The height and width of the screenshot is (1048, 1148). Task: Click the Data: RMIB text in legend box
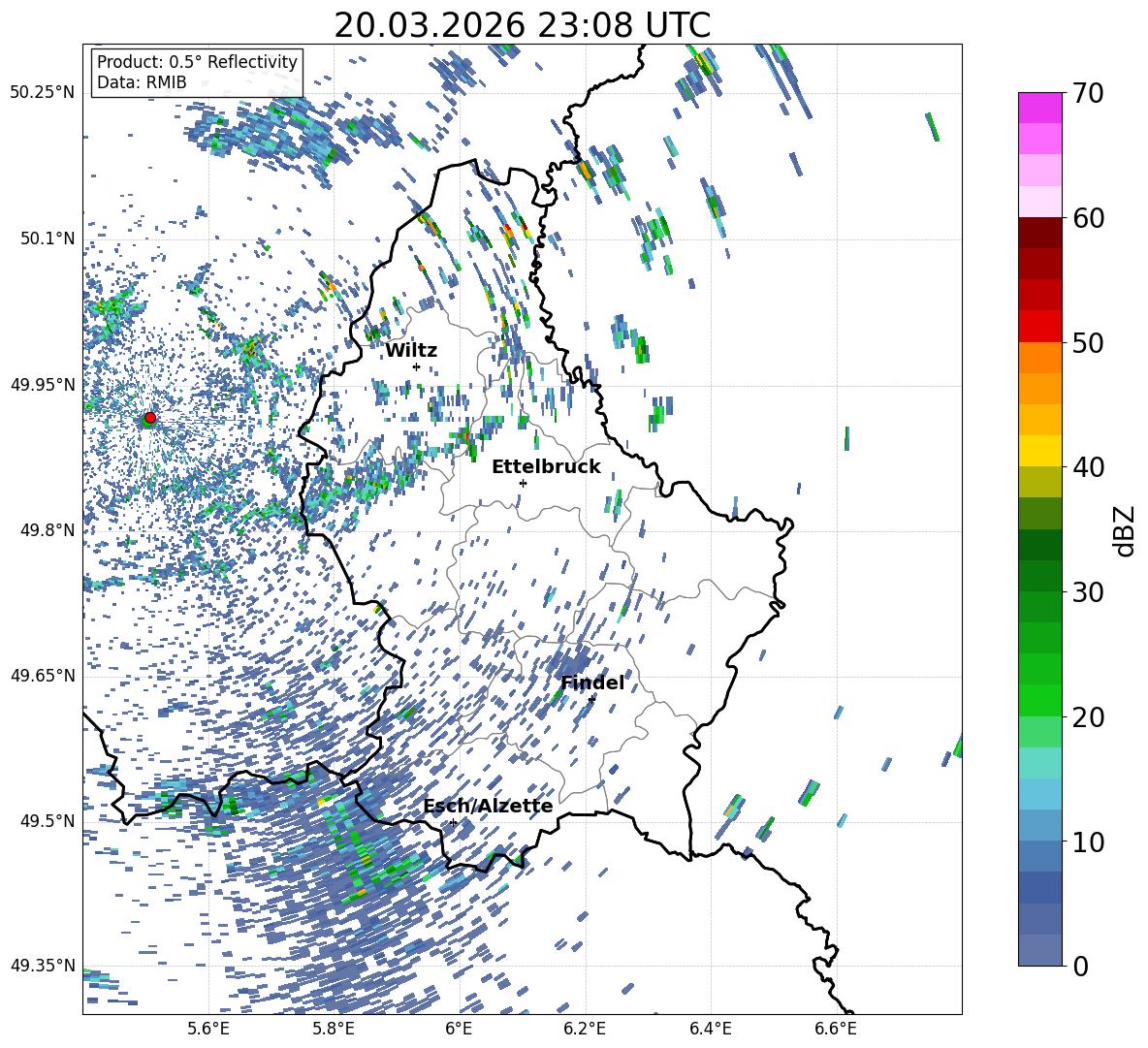[x=142, y=82]
